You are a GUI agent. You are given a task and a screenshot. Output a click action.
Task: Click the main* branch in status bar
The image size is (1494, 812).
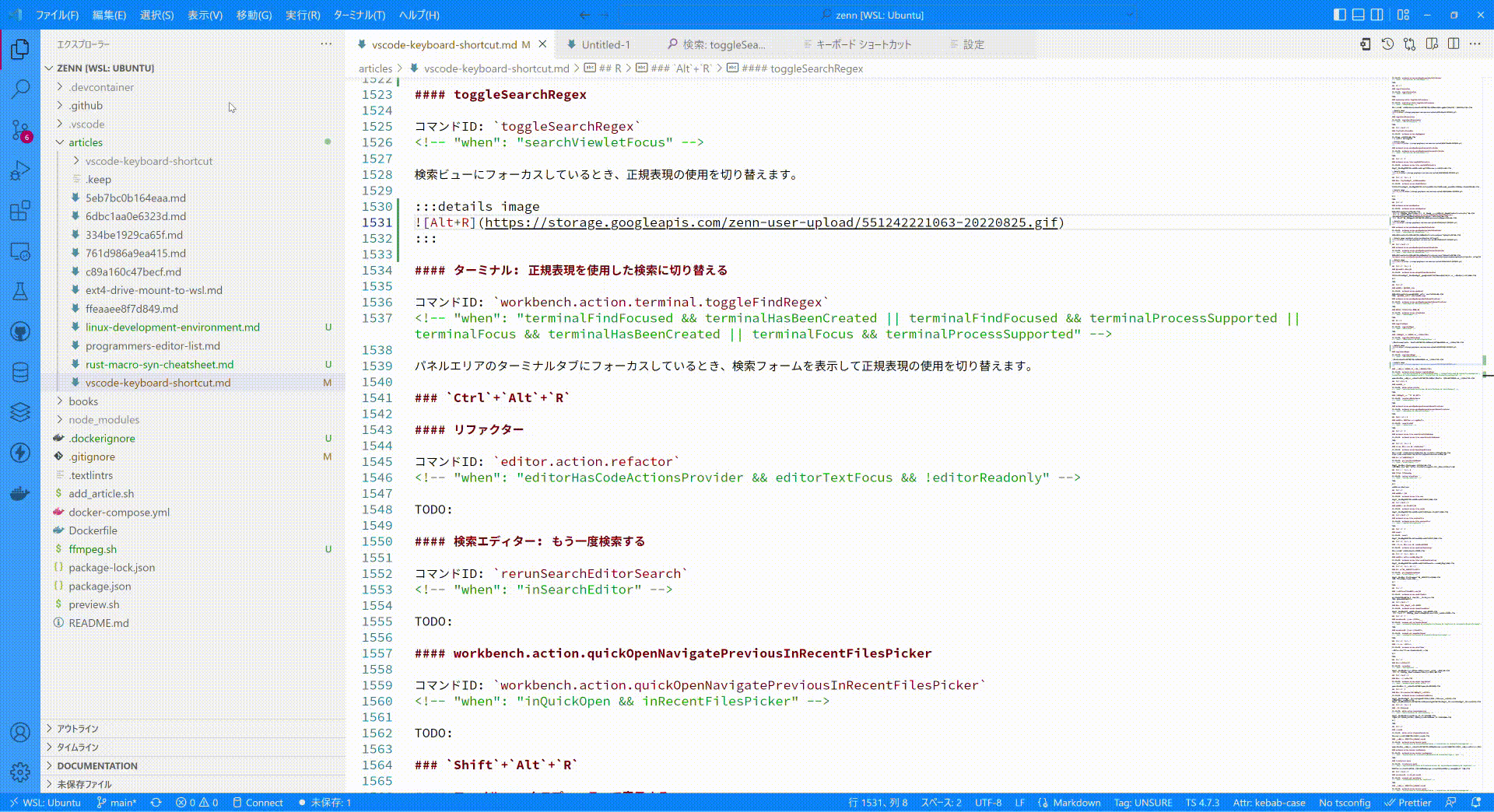click(117, 803)
